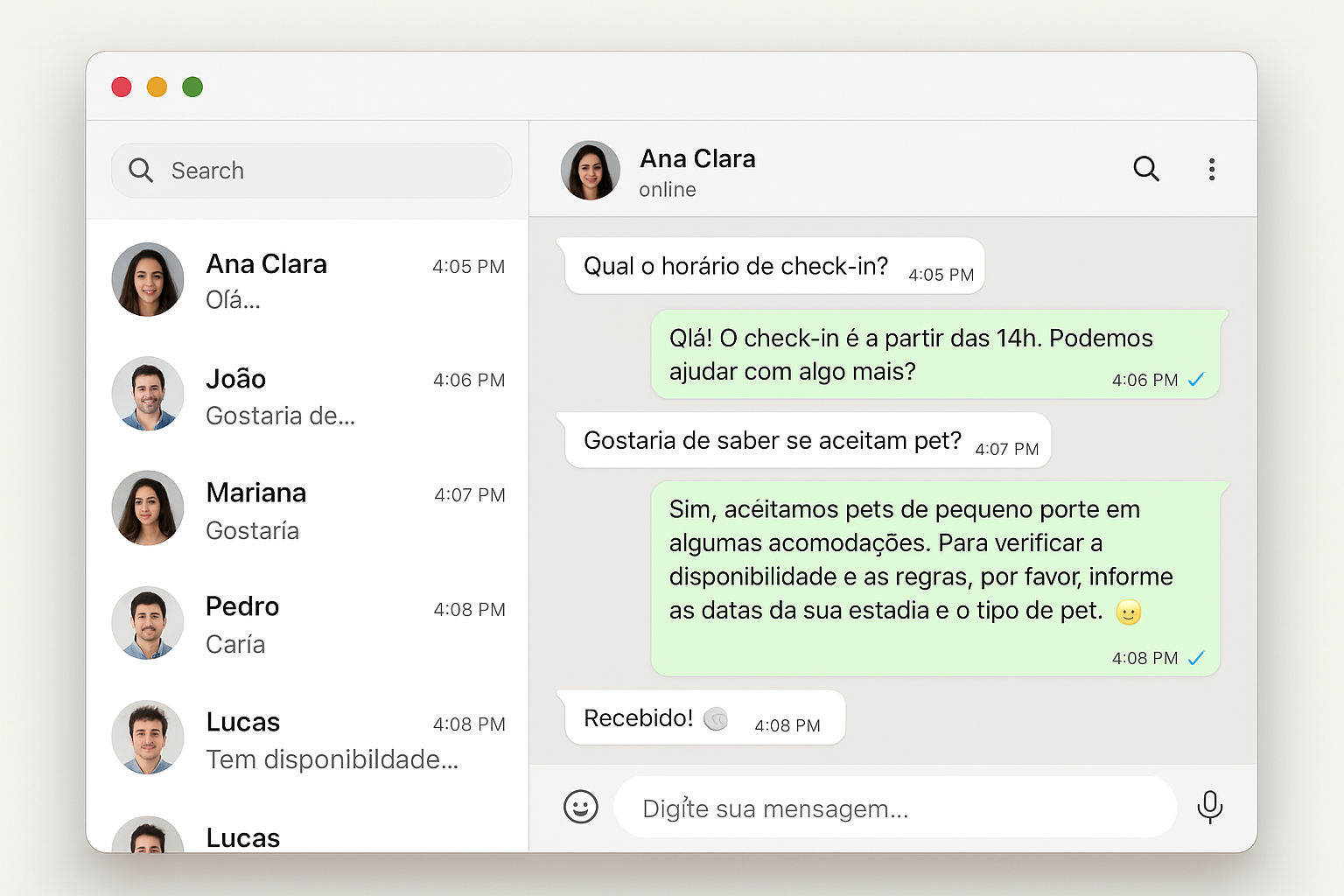Screen dimensions: 1344x896
Task: Click Lucas's avatar thumbnail
Action: point(147,738)
